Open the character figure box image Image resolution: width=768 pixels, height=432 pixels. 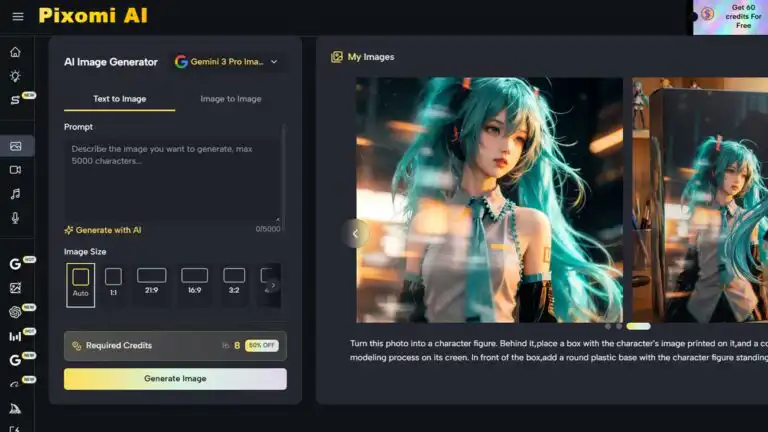[x=700, y=200]
